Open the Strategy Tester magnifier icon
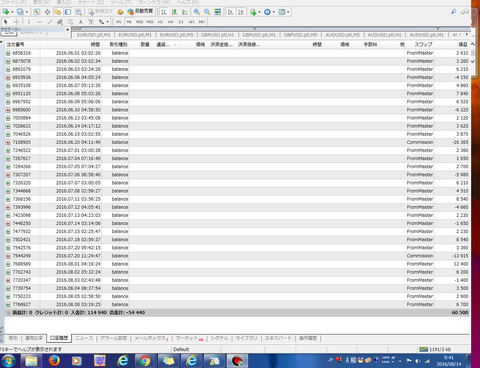Screen dimensions: 480x368 coord(78,12)
